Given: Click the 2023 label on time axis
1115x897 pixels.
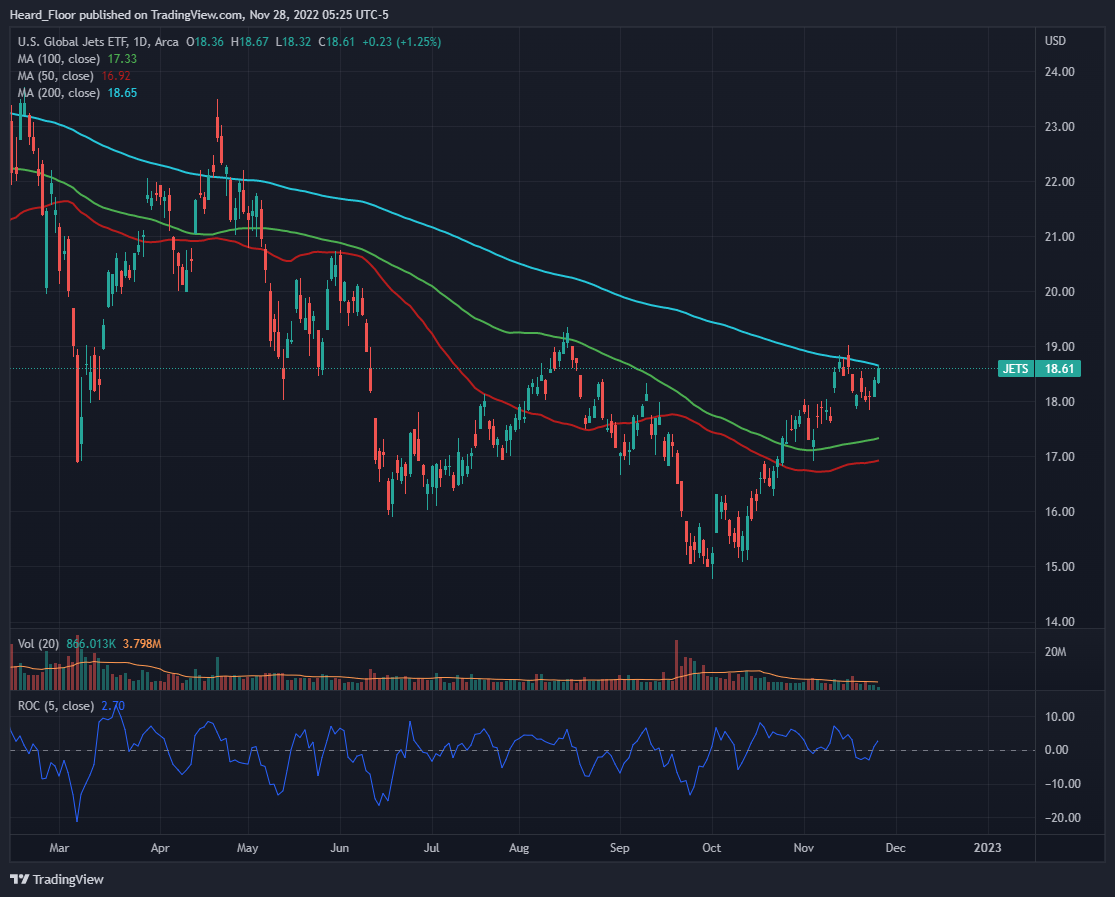Looking at the screenshot, I should tap(987, 848).
